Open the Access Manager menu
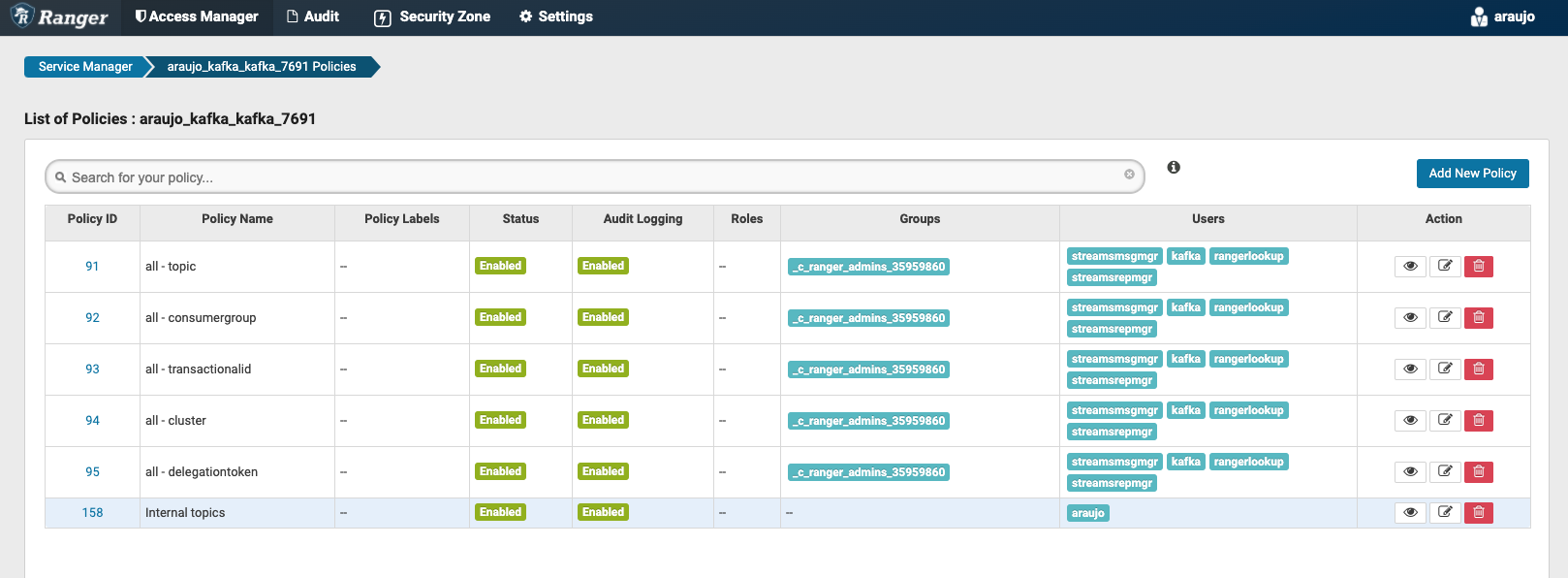Viewport: 1568px width, 578px height. click(x=197, y=17)
